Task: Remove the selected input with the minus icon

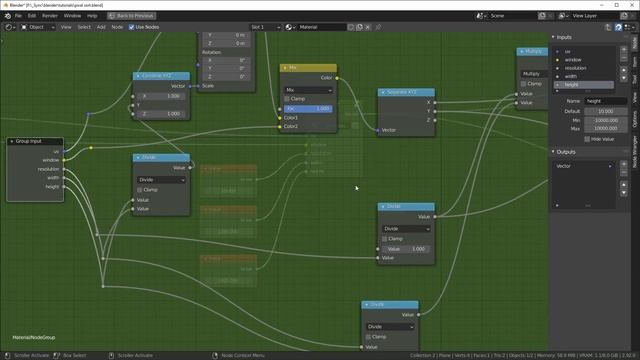Action: 624,58
